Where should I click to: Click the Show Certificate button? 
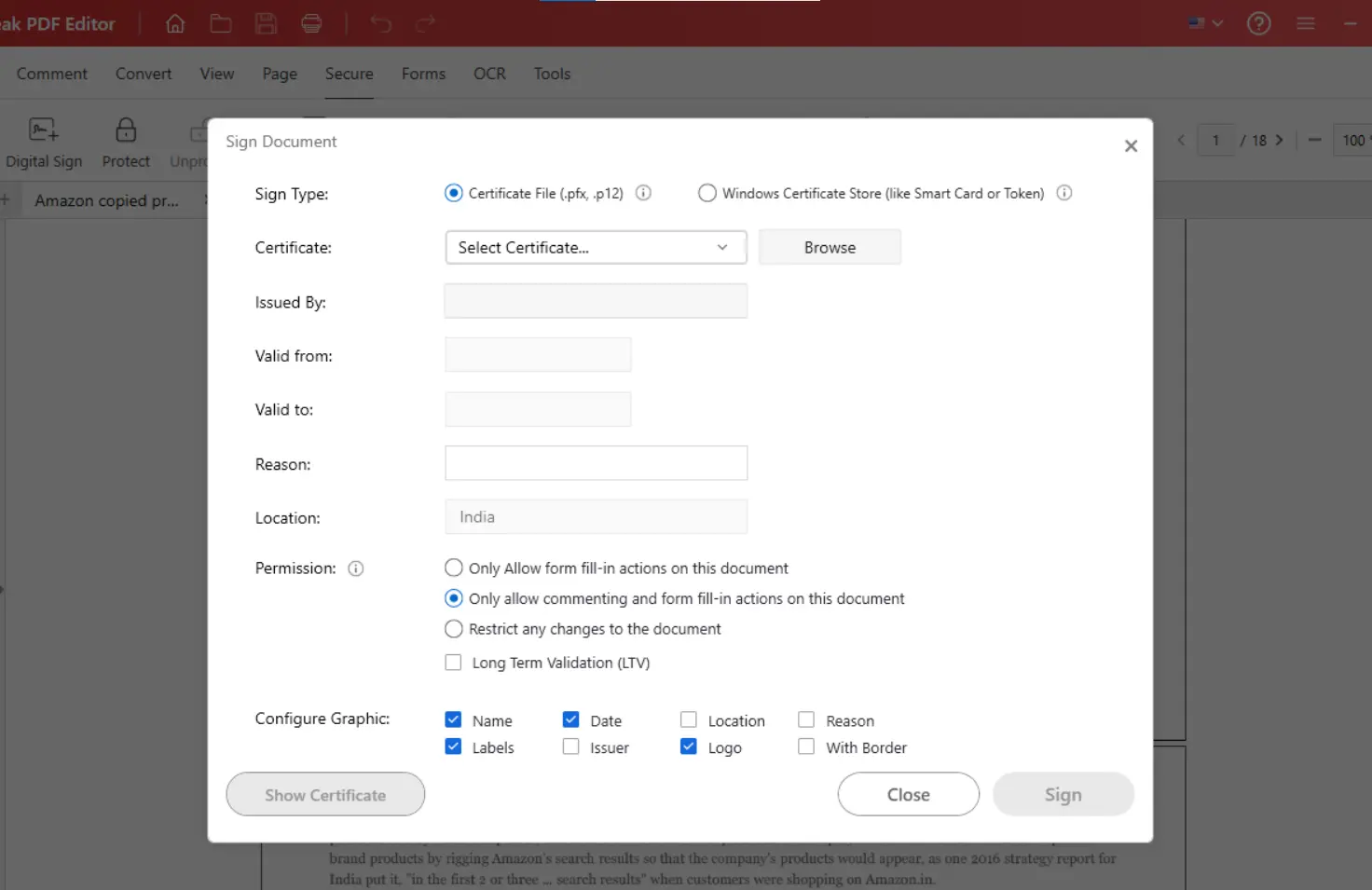325,795
